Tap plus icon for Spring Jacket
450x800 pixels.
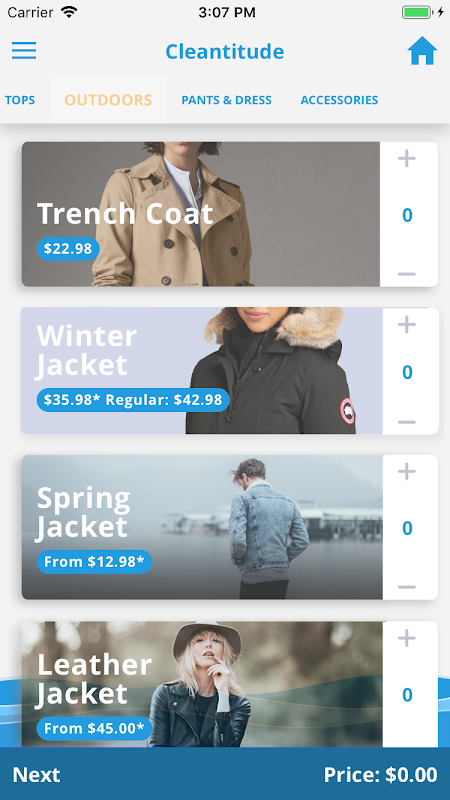coord(407,471)
